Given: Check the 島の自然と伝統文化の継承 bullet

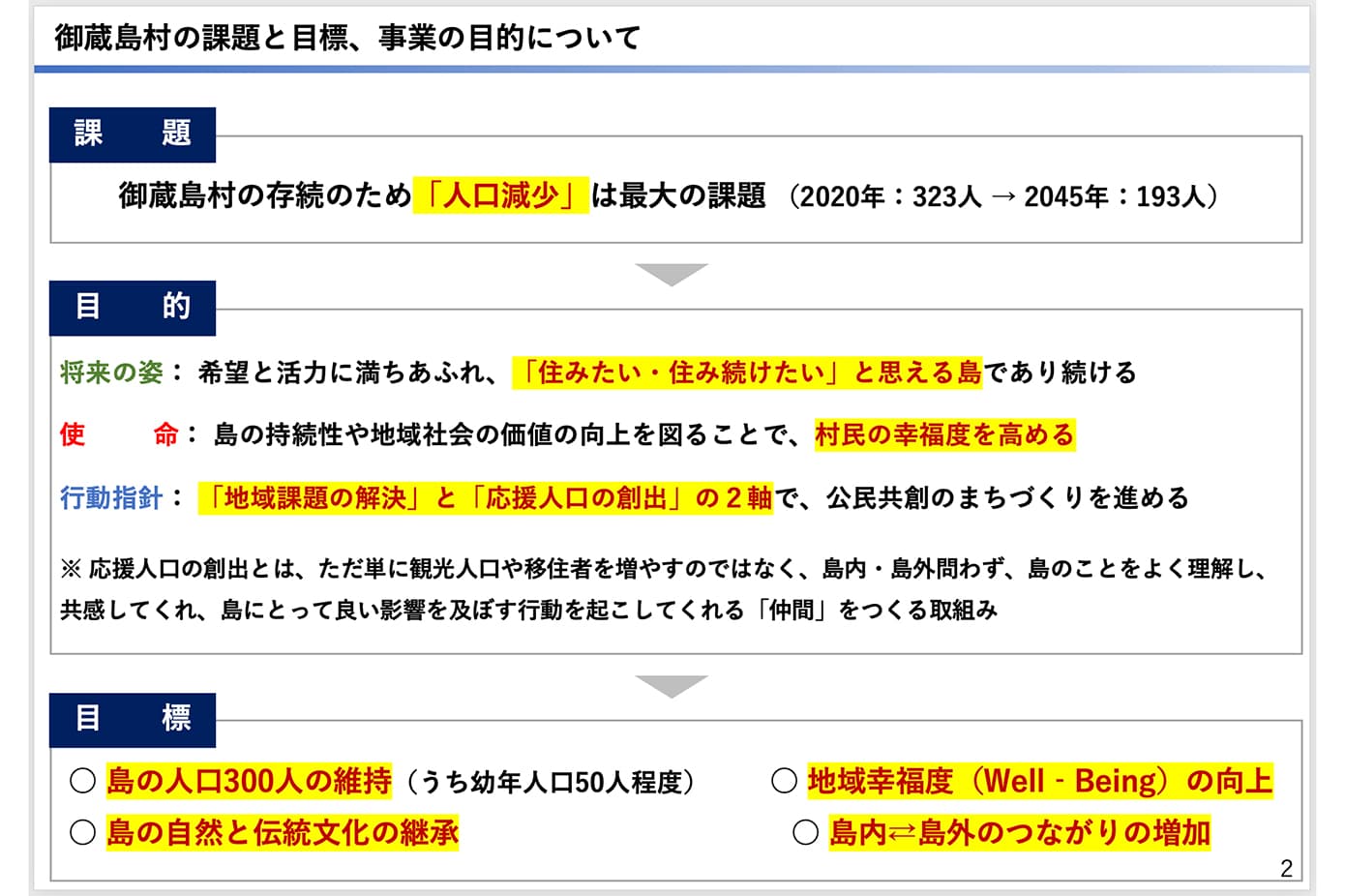Looking at the screenshot, I should pyautogui.click(x=281, y=829).
